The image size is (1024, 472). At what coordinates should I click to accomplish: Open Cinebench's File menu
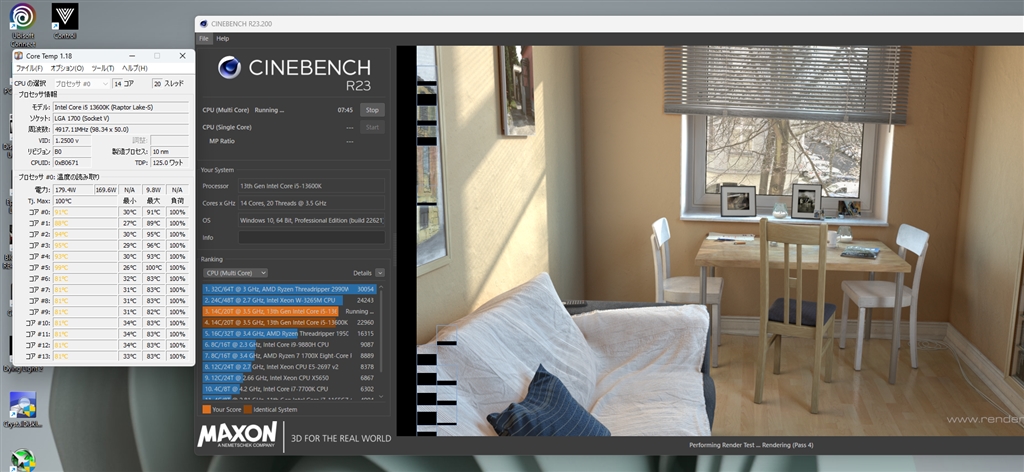[x=204, y=39]
